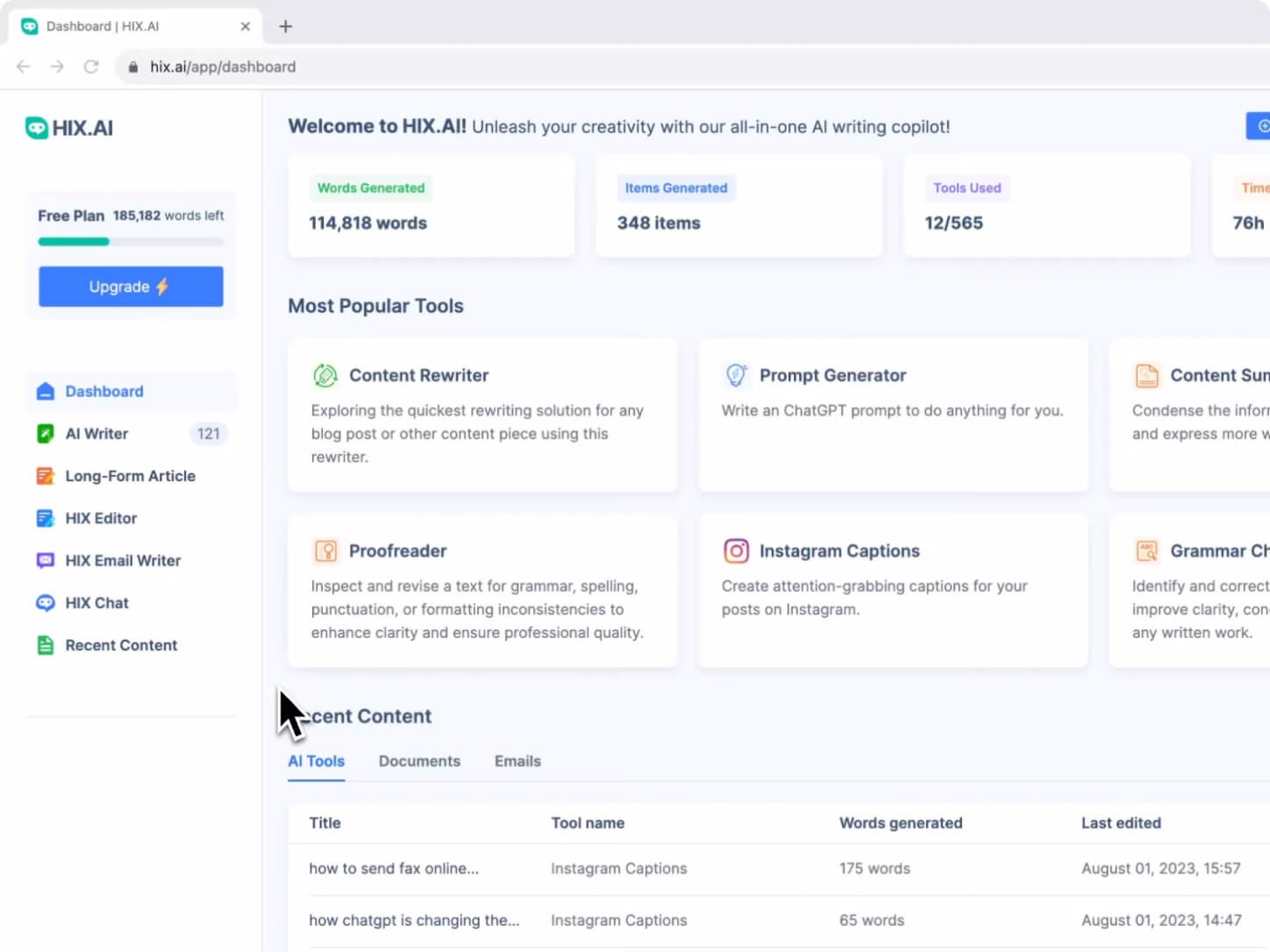Viewport: 1270px width, 952px height.
Task: Open the AI Writer sidebar icon
Action: pyautogui.click(x=46, y=434)
